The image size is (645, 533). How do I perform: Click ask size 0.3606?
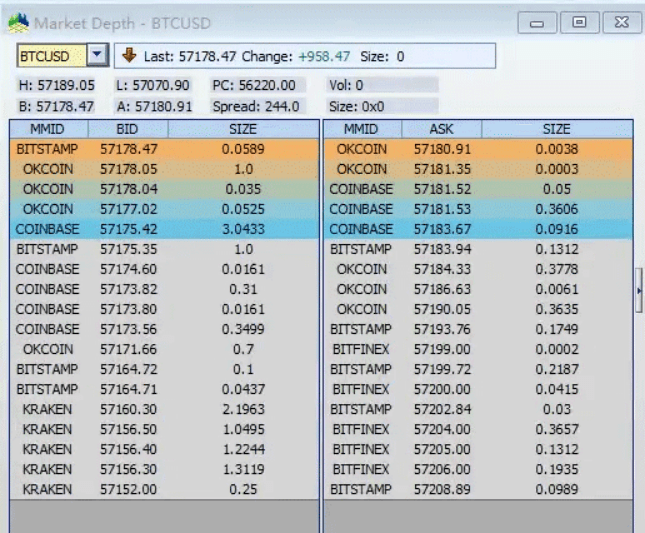(557, 209)
